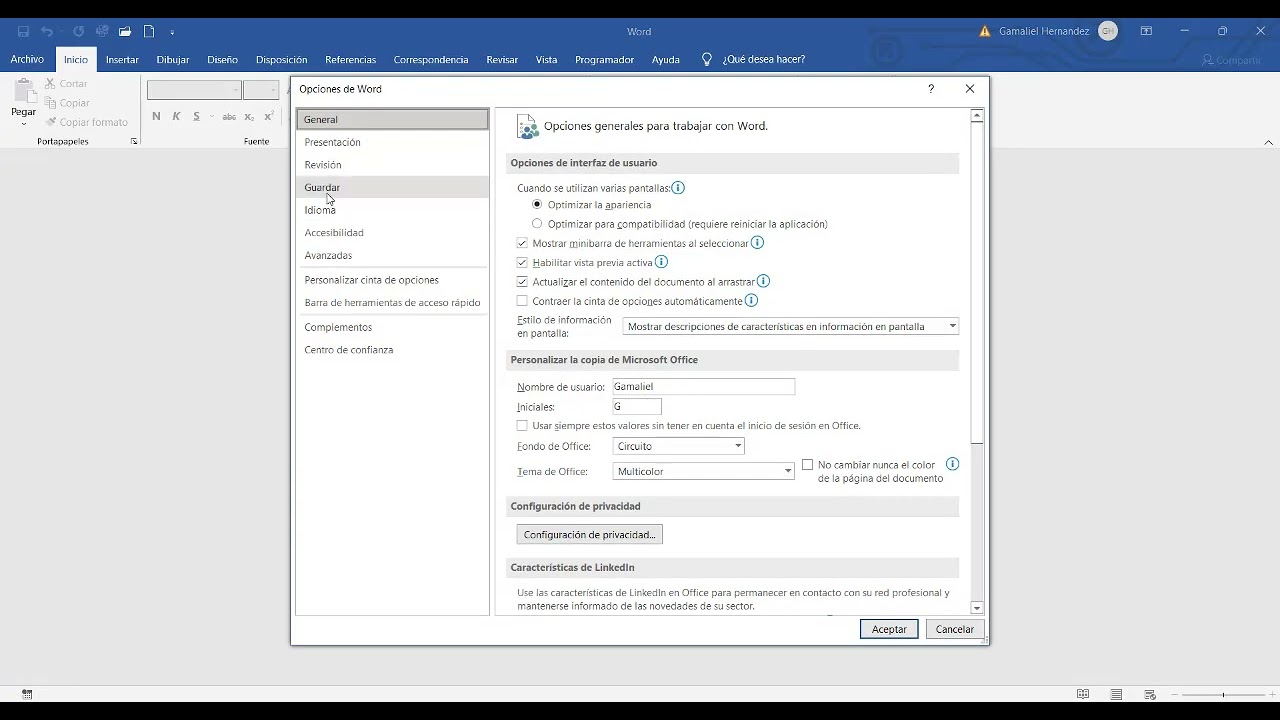
Task: Uncheck Mostrar minibarra de herramientas al seleccionar
Action: tap(522, 243)
